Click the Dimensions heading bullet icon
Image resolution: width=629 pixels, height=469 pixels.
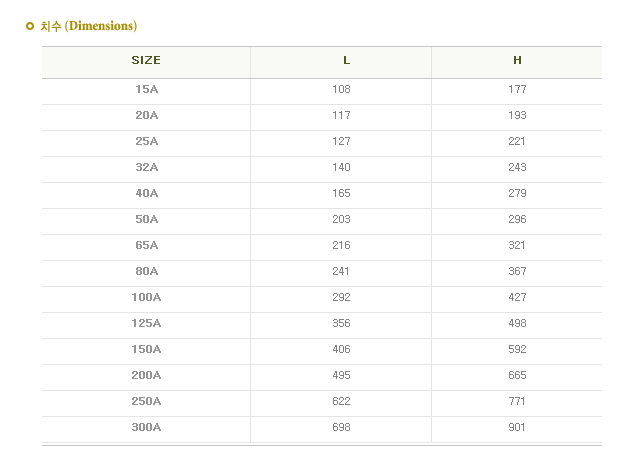coord(30,26)
